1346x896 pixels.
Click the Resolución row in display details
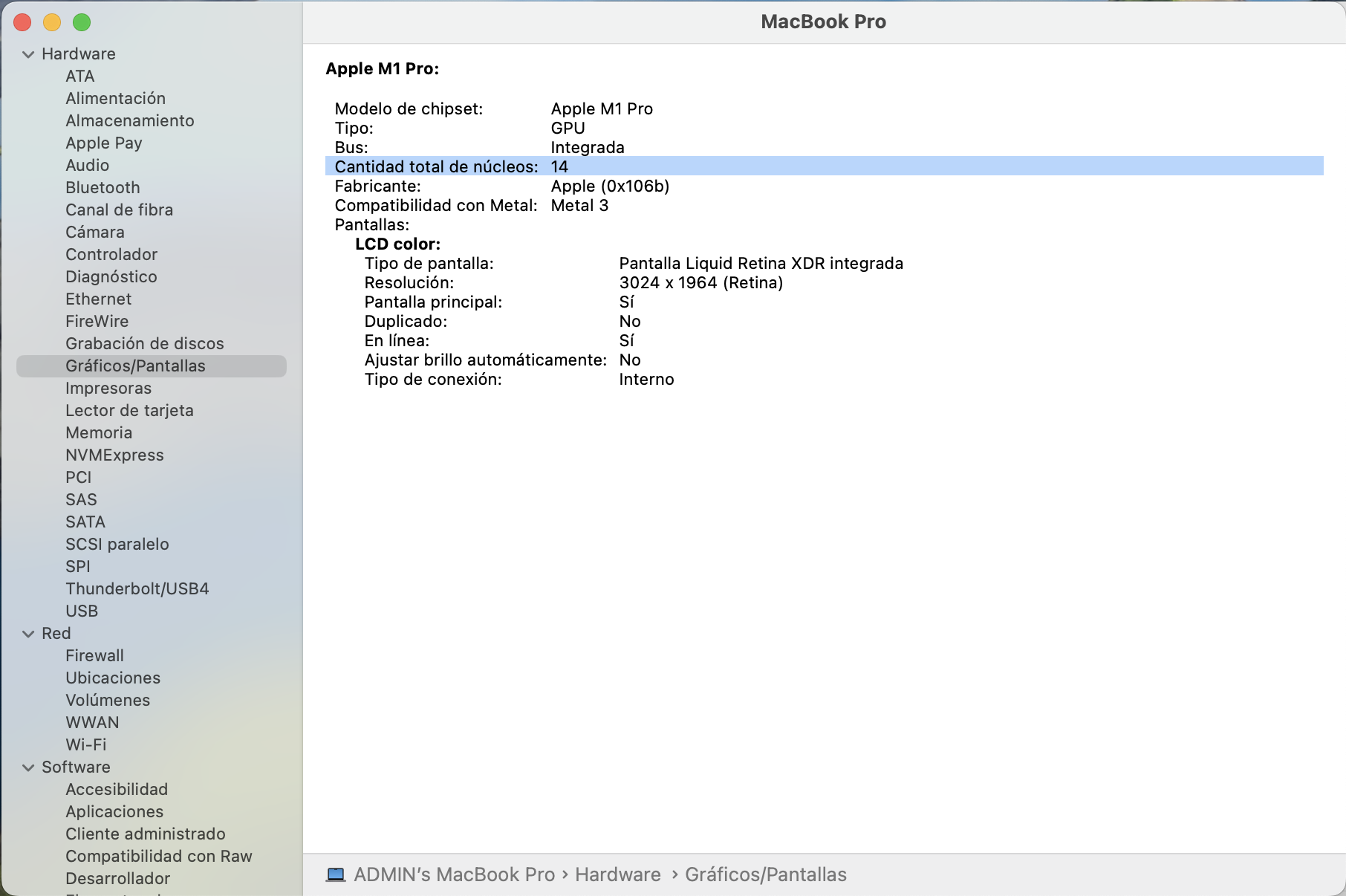click(x=573, y=282)
